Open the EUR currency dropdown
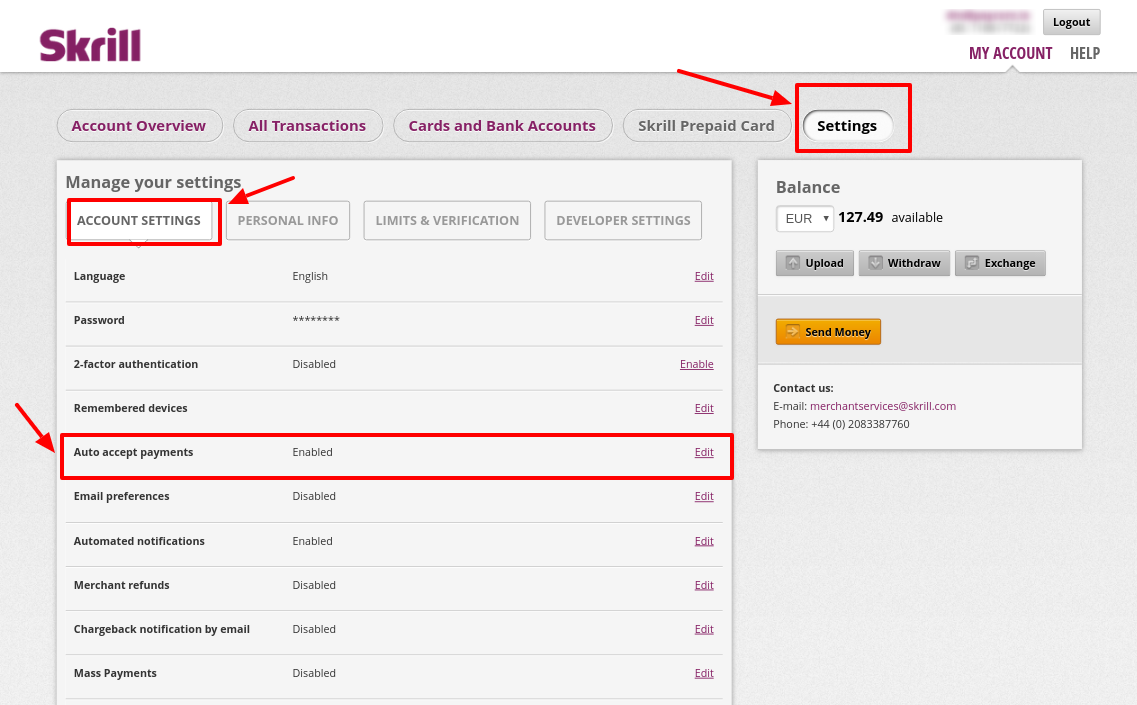This screenshot has width=1137, height=705. pos(805,218)
